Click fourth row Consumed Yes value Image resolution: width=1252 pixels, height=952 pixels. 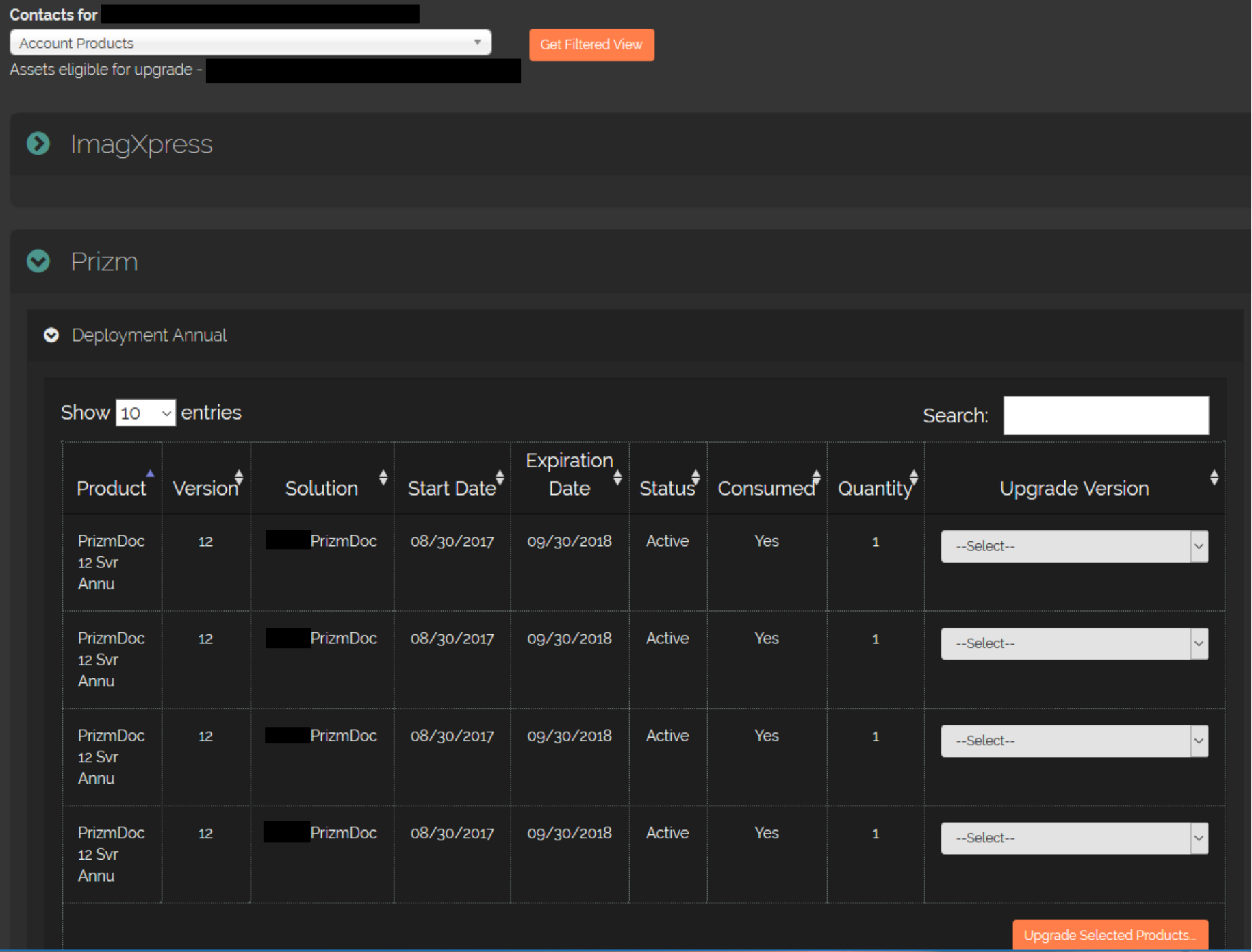(x=767, y=832)
